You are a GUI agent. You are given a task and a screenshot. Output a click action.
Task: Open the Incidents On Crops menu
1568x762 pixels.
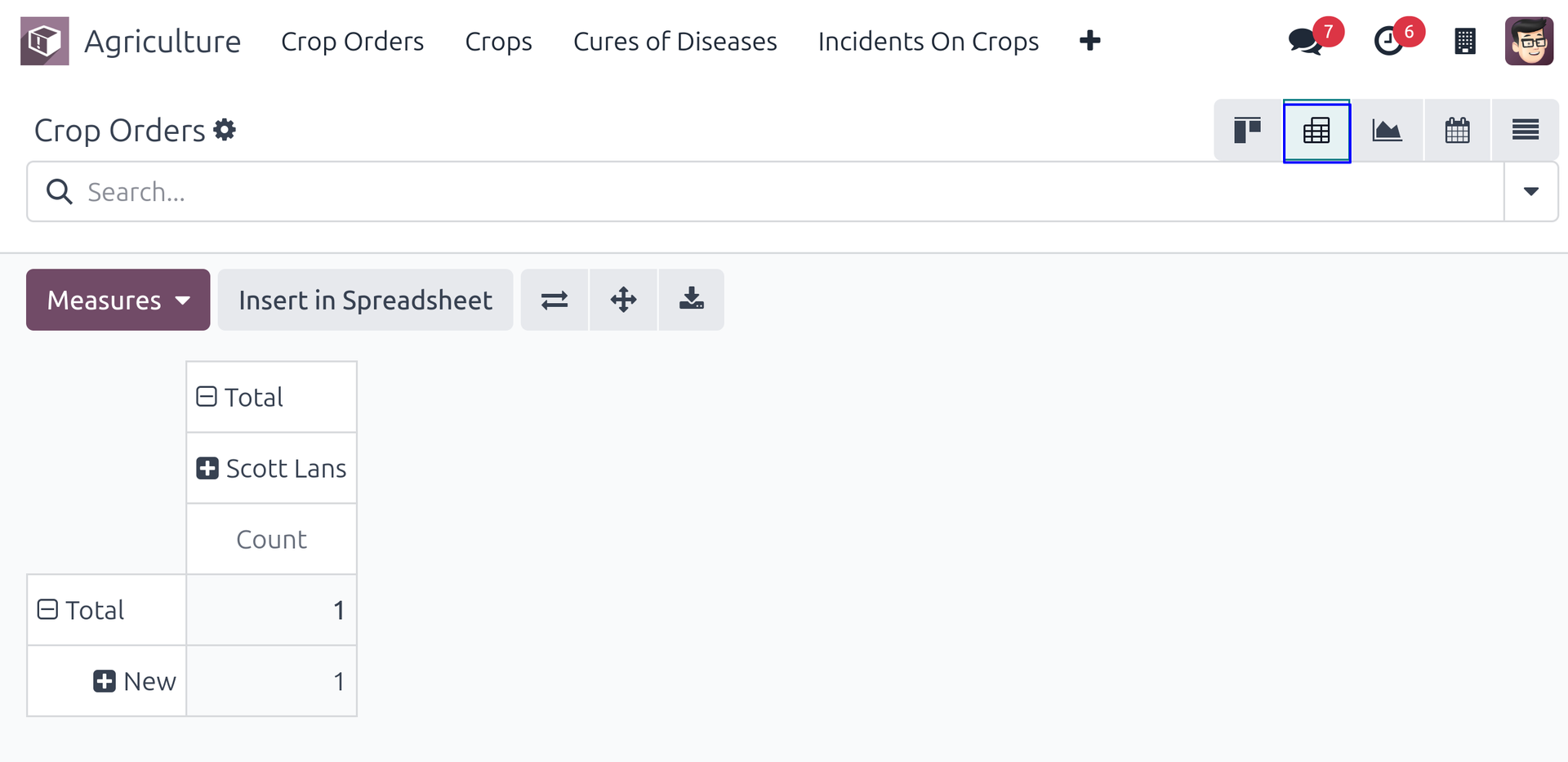coord(928,42)
